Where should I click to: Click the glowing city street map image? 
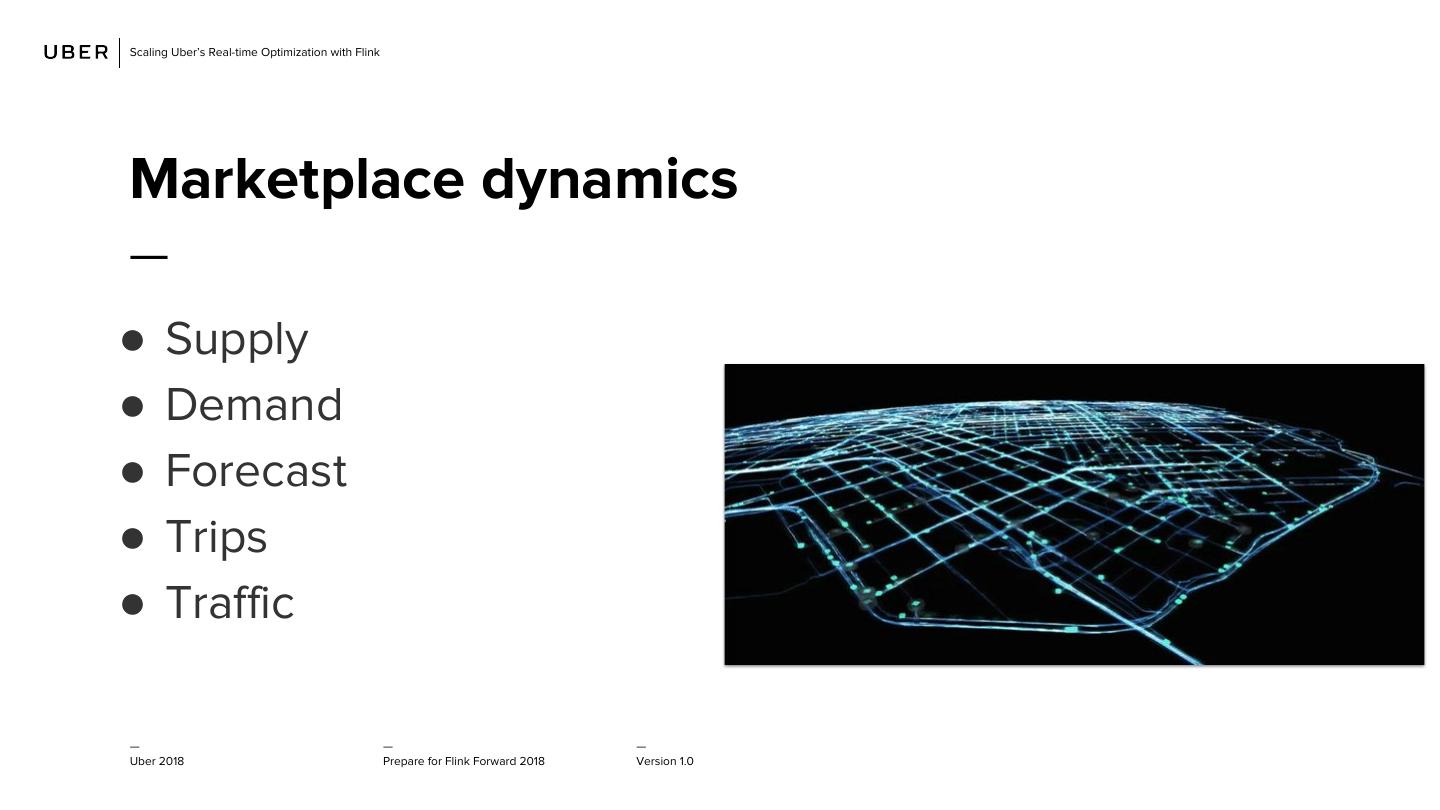click(x=1074, y=514)
